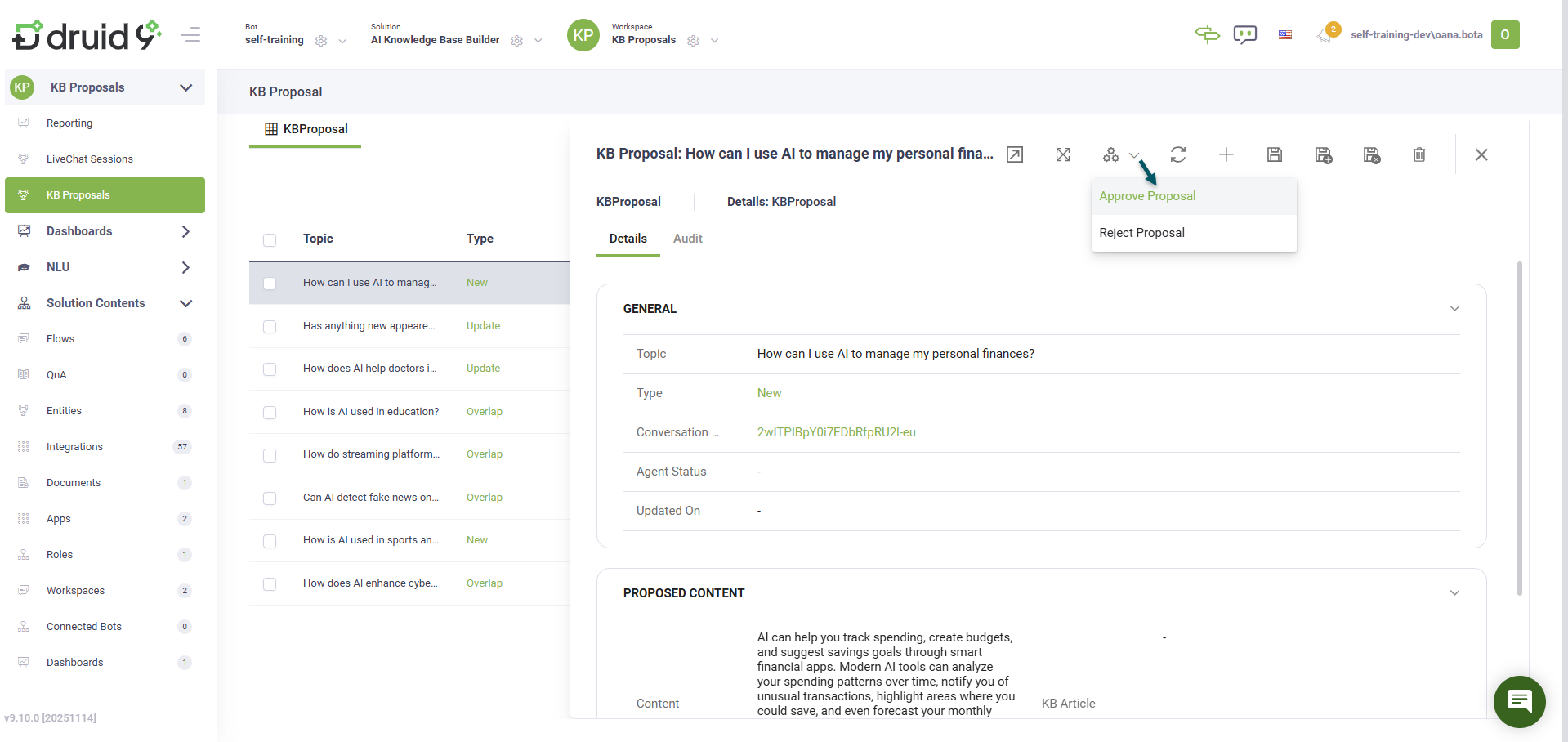Check the 'How do streaming platform...' row
This screenshot has width=1568, height=742.
tap(270, 454)
